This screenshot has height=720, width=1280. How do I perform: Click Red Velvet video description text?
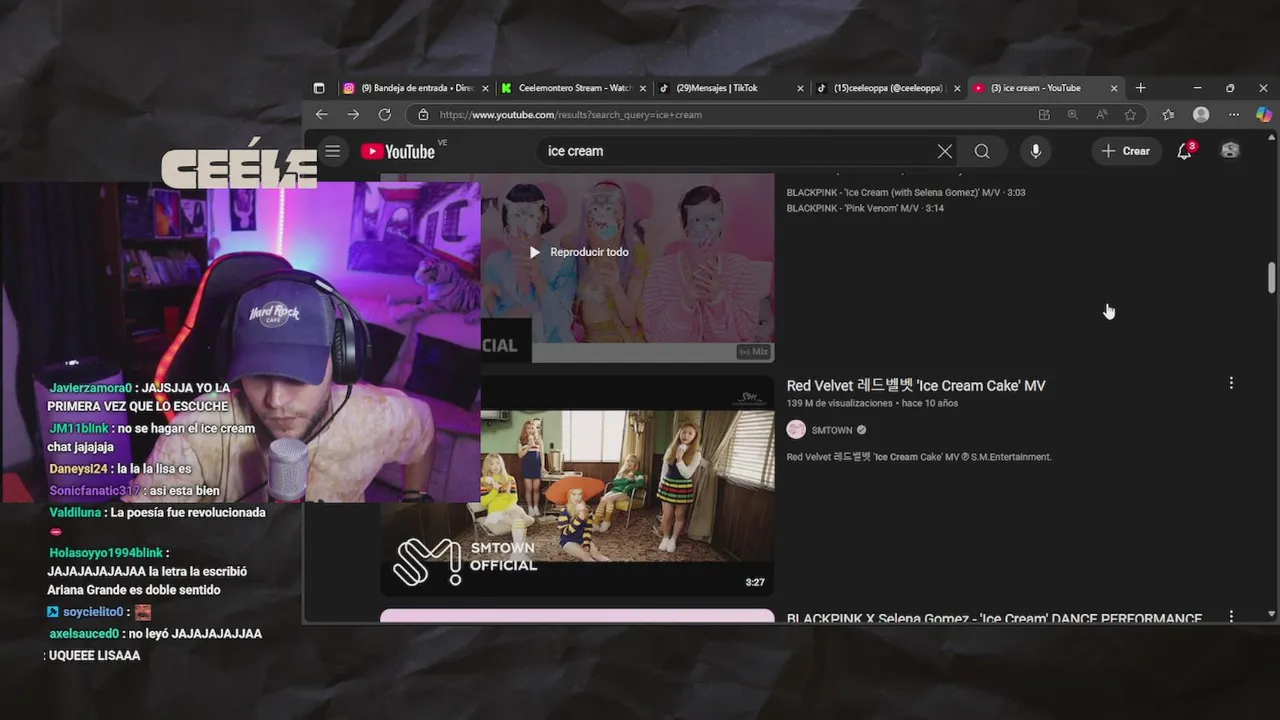(x=919, y=457)
